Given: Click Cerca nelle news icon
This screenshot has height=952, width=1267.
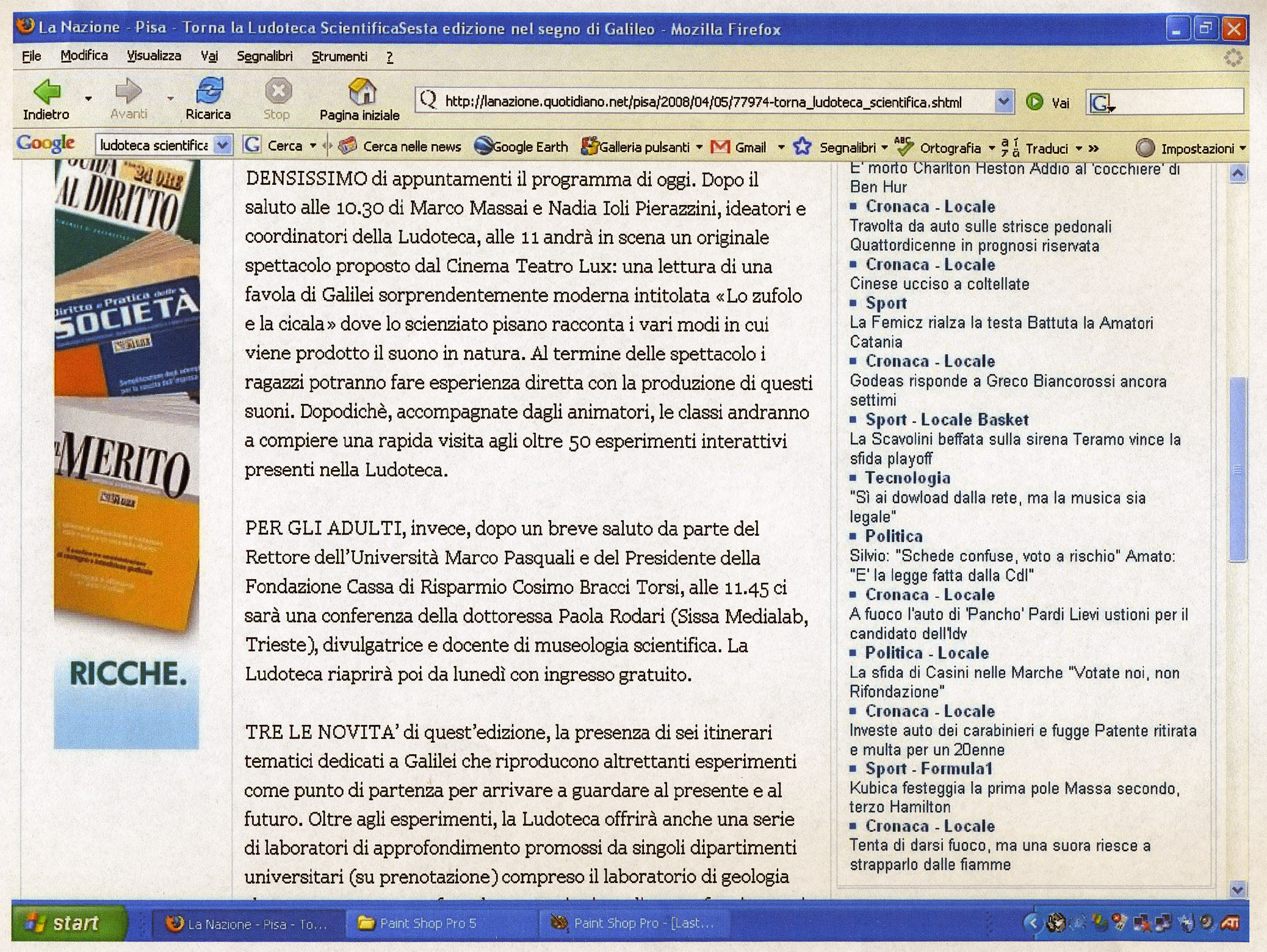Looking at the screenshot, I should click(x=347, y=146).
